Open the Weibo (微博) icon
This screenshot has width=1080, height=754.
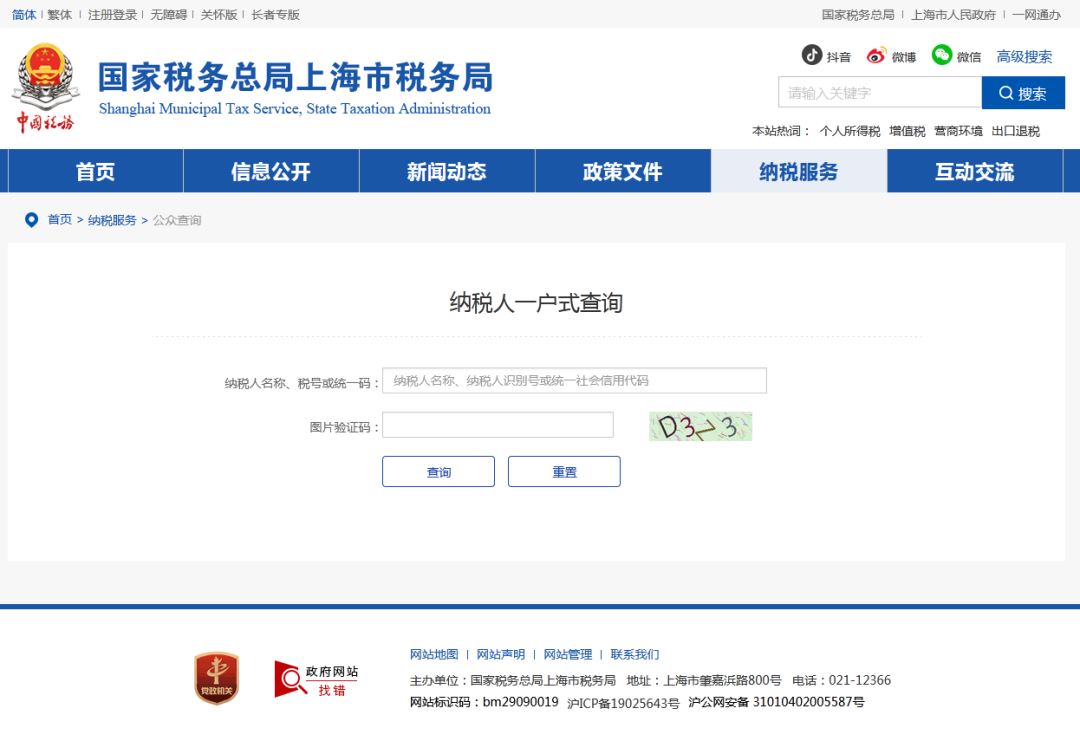pyautogui.click(x=875, y=55)
